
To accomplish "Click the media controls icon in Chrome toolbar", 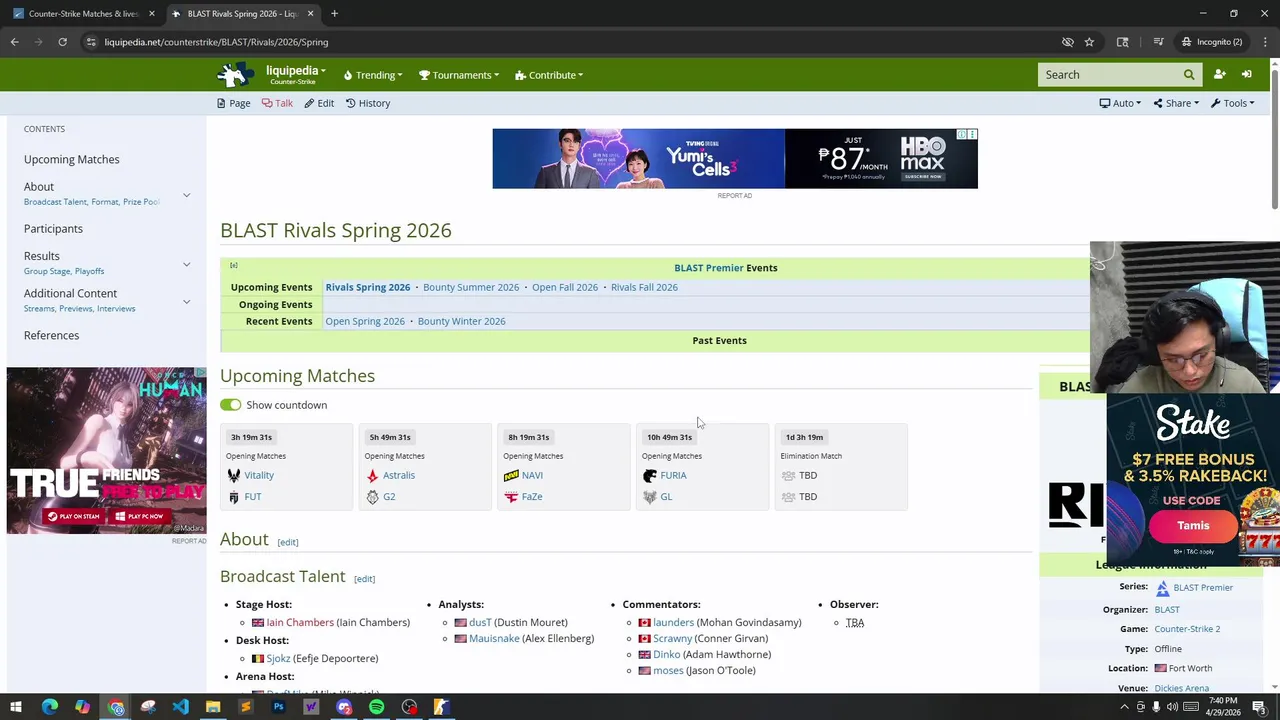I will [1158, 42].
